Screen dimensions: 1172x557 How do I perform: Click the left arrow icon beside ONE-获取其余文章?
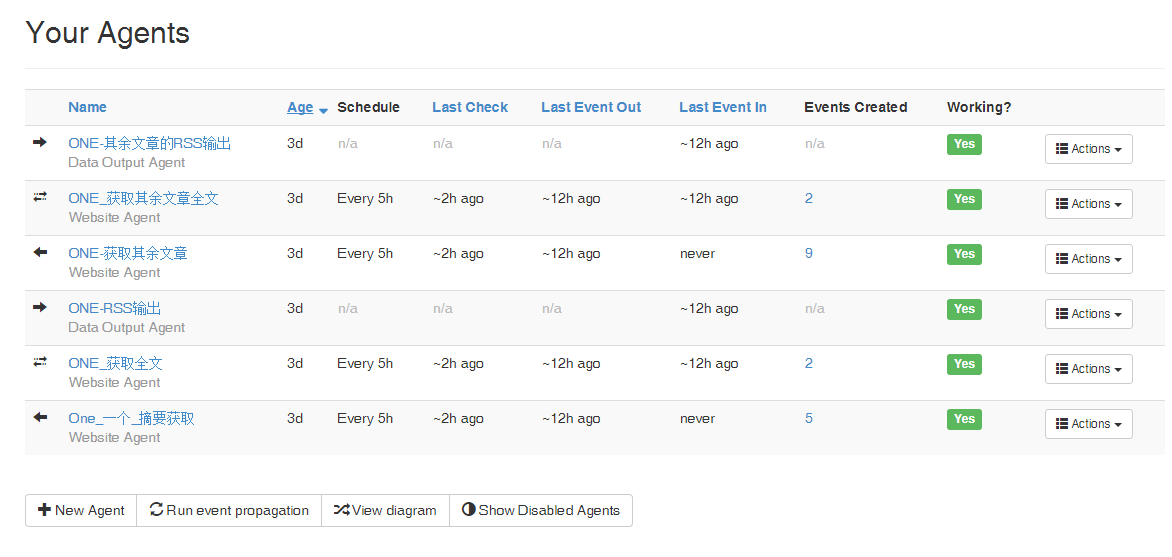tap(40, 253)
